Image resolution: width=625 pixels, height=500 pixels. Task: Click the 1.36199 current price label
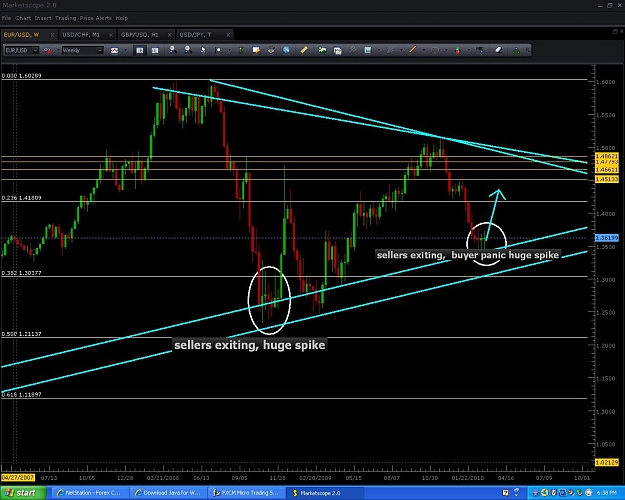pos(607,238)
